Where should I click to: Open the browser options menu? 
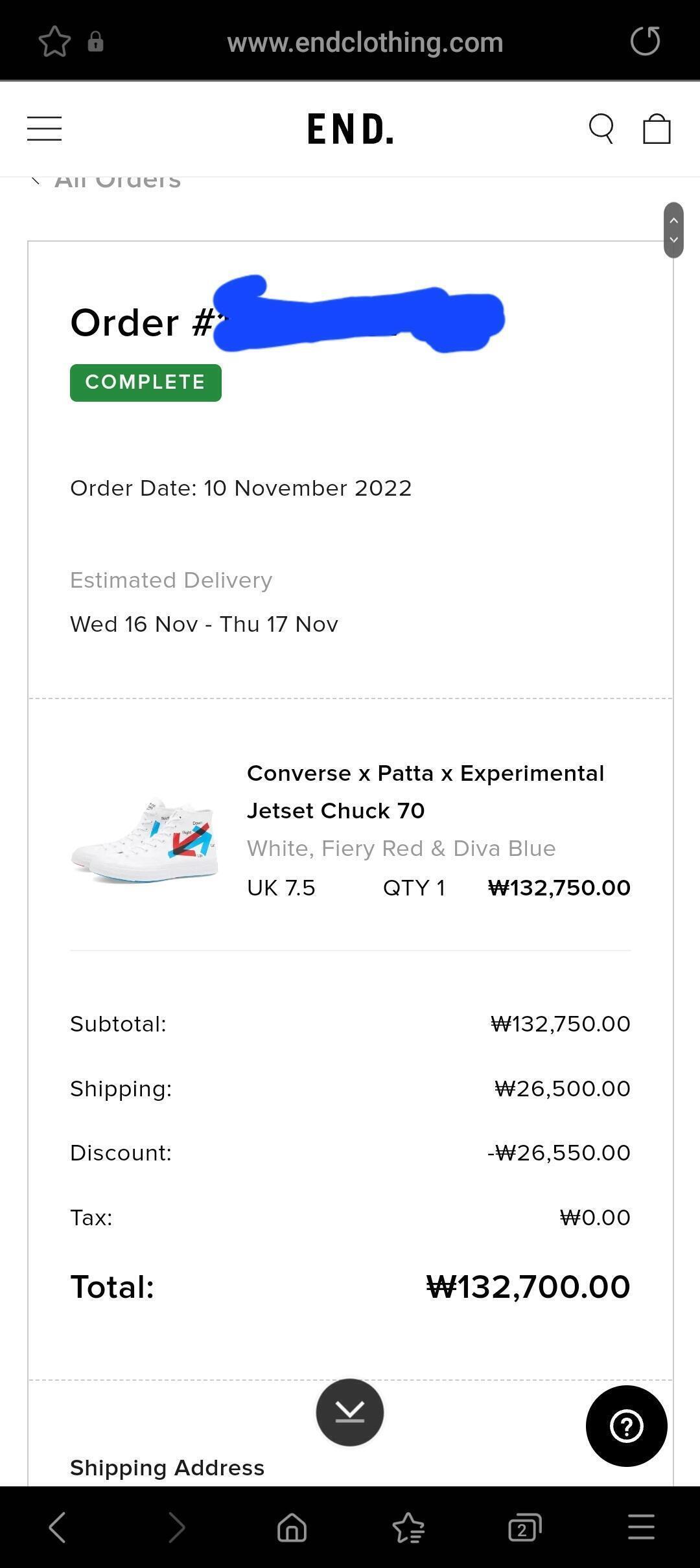(x=641, y=1528)
